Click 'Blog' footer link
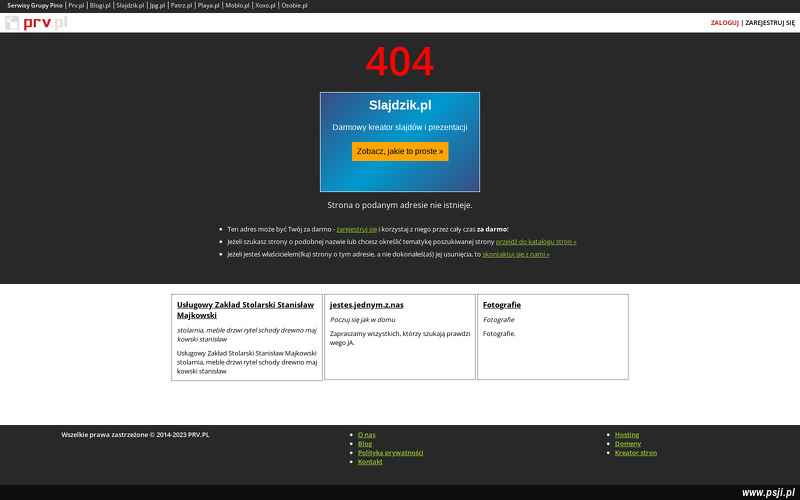The image size is (800, 500). (365, 444)
